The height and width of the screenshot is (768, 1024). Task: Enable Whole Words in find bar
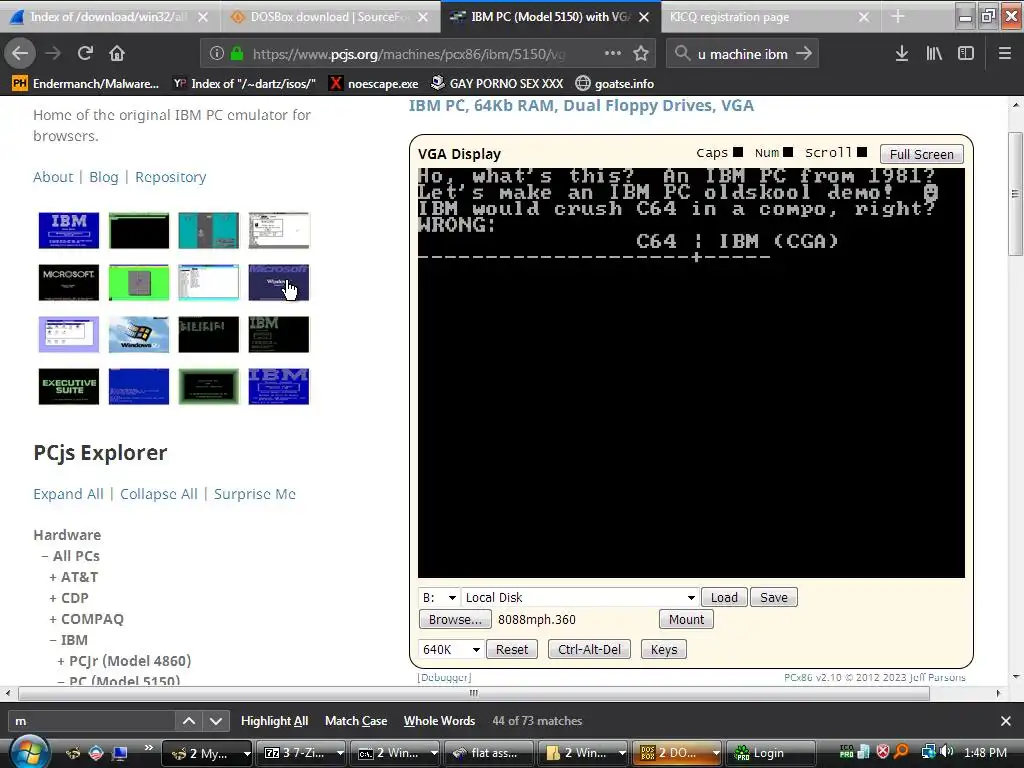tap(439, 721)
